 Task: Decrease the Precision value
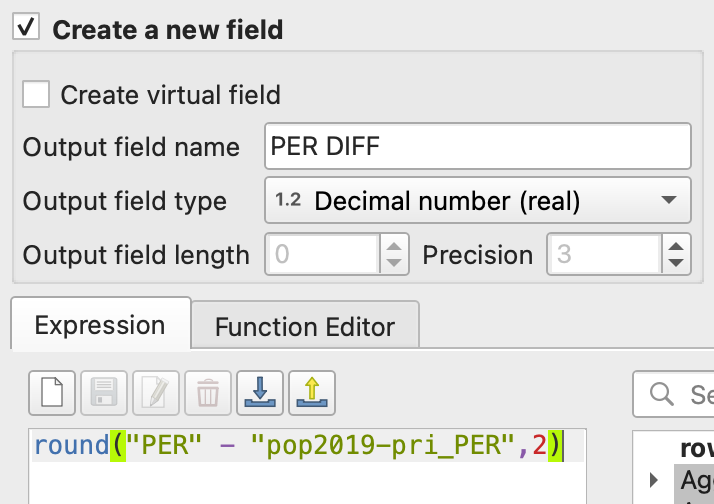pyautogui.click(x=677, y=263)
